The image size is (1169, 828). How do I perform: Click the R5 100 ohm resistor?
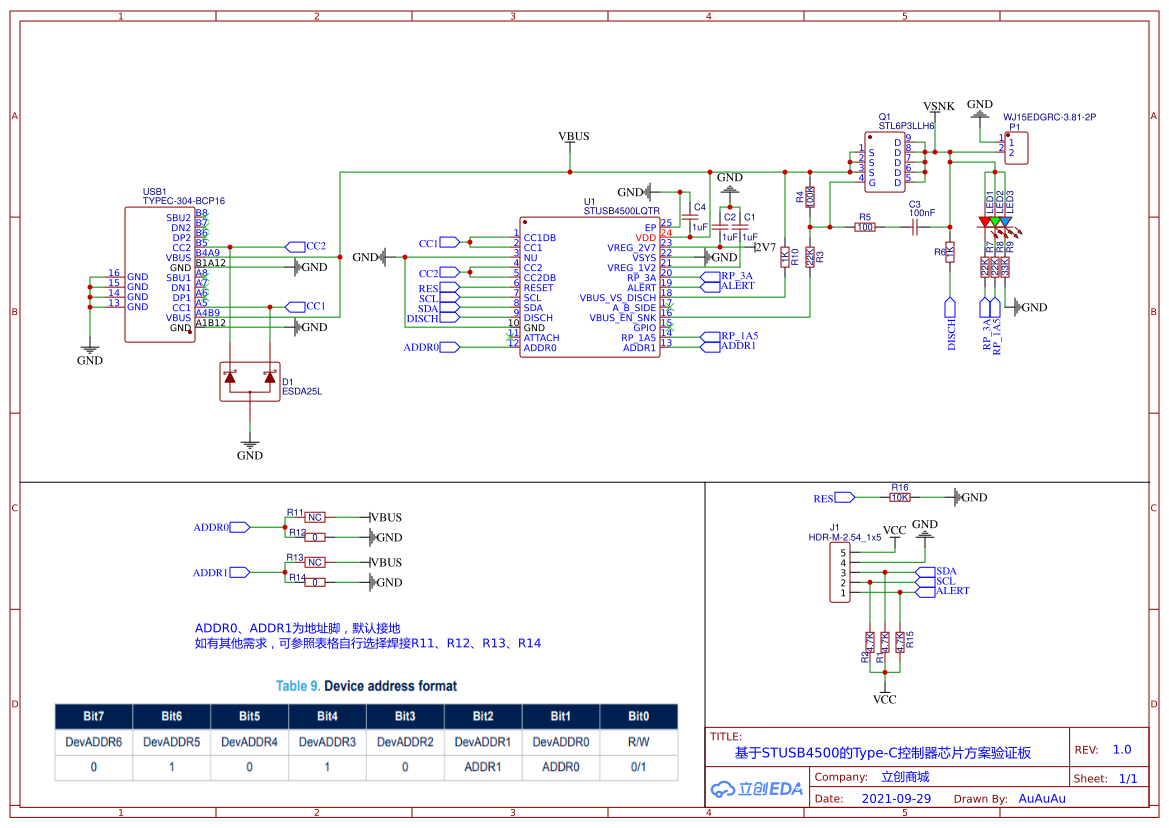coord(864,227)
